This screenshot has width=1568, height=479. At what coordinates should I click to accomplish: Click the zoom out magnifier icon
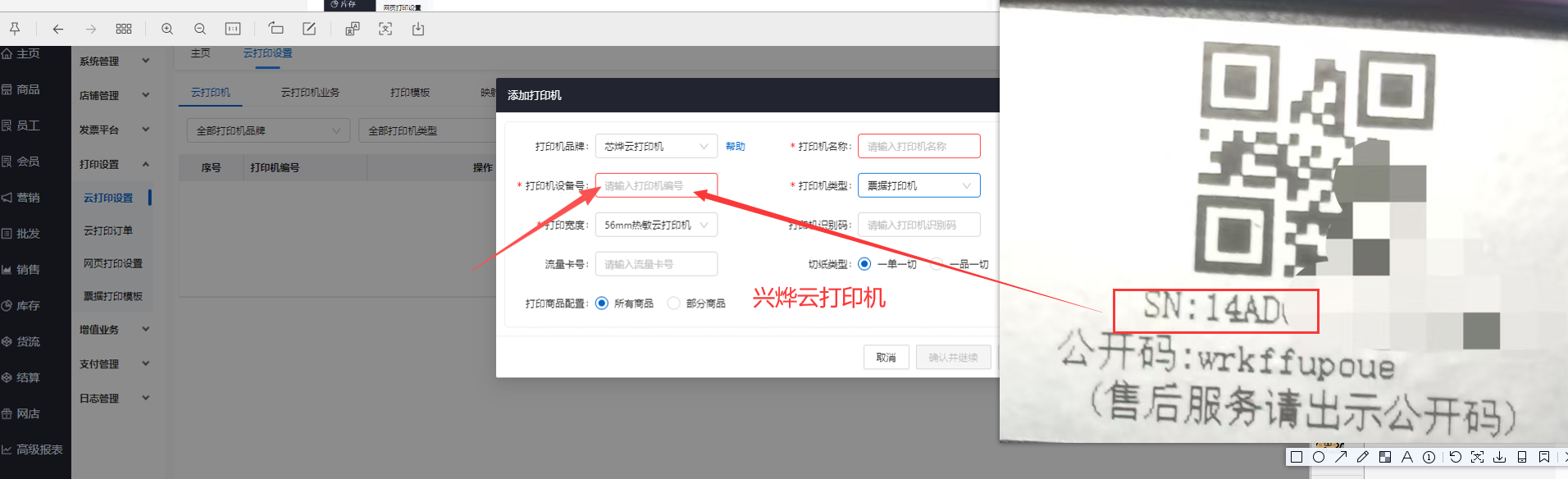pos(200,29)
